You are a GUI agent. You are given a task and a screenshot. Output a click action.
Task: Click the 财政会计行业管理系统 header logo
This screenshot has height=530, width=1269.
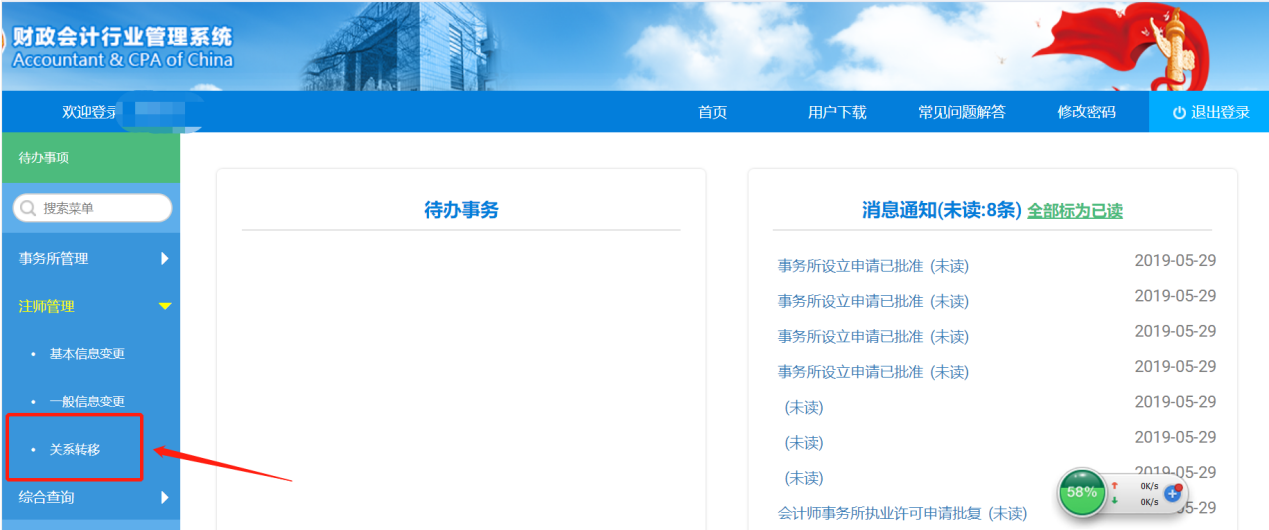click(122, 47)
